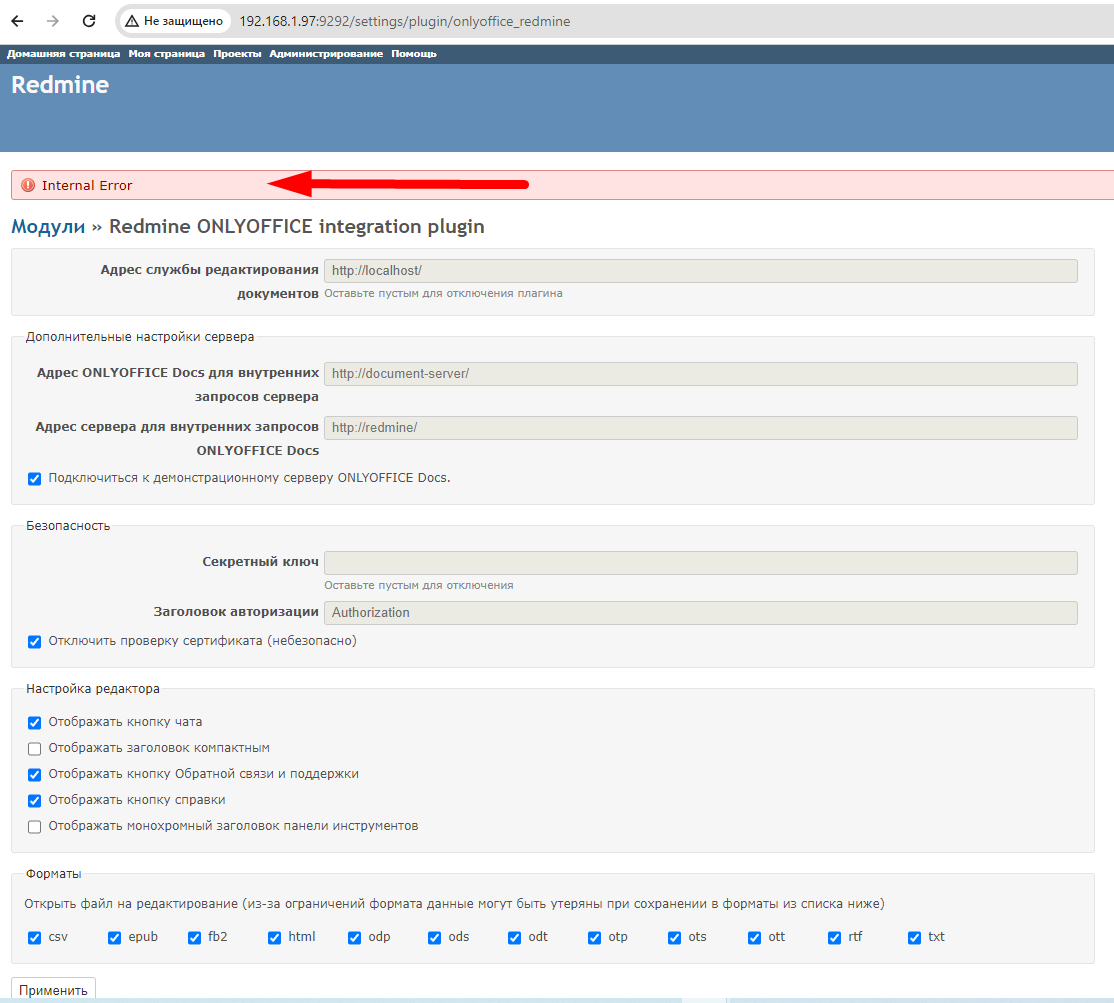
Task: Open 'Администрирование' menu item
Action: tap(326, 54)
